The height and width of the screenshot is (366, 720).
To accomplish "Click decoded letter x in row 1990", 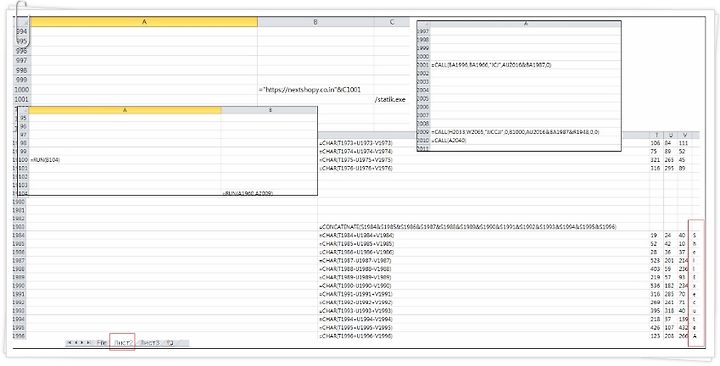I will pos(695,286).
